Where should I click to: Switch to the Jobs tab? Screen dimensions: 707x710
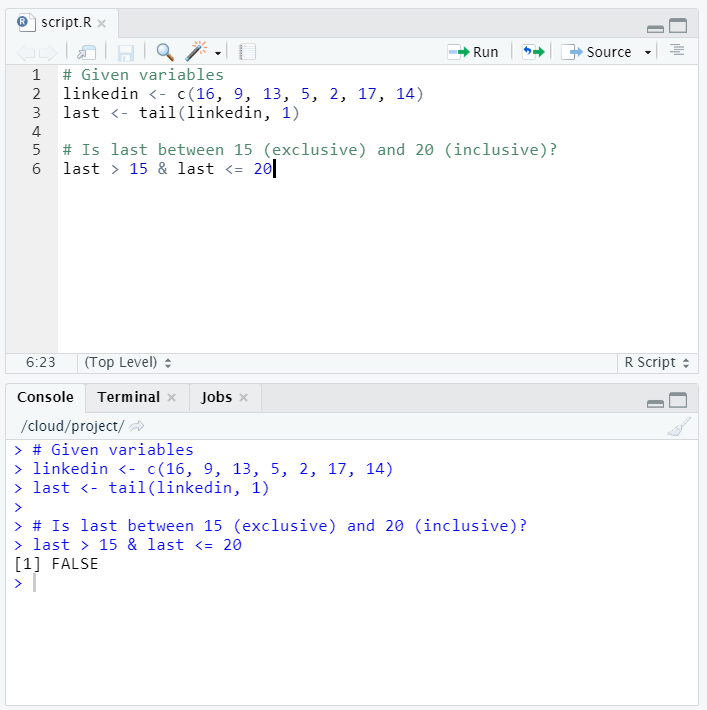216,397
